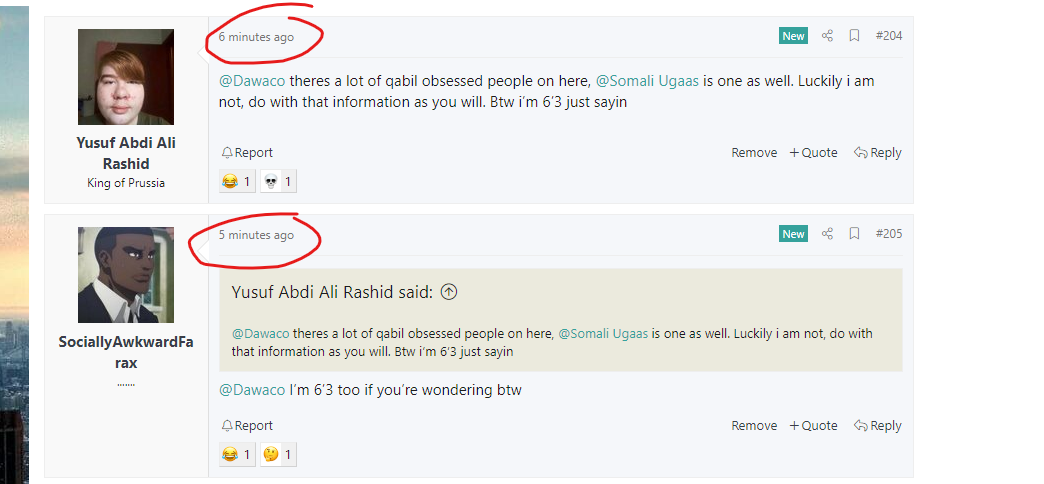Share post #204 via share icon
This screenshot has width=1044, height=484.
827,36
